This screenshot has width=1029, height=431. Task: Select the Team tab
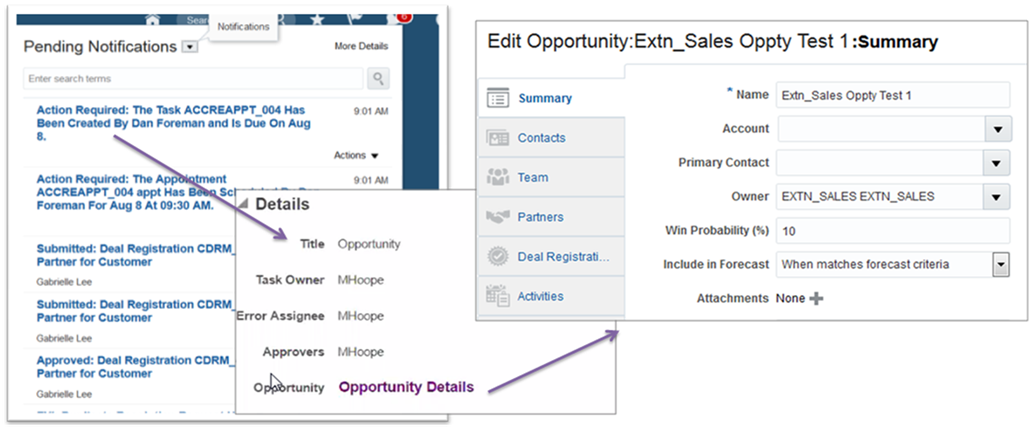click(x=533, y=177)
